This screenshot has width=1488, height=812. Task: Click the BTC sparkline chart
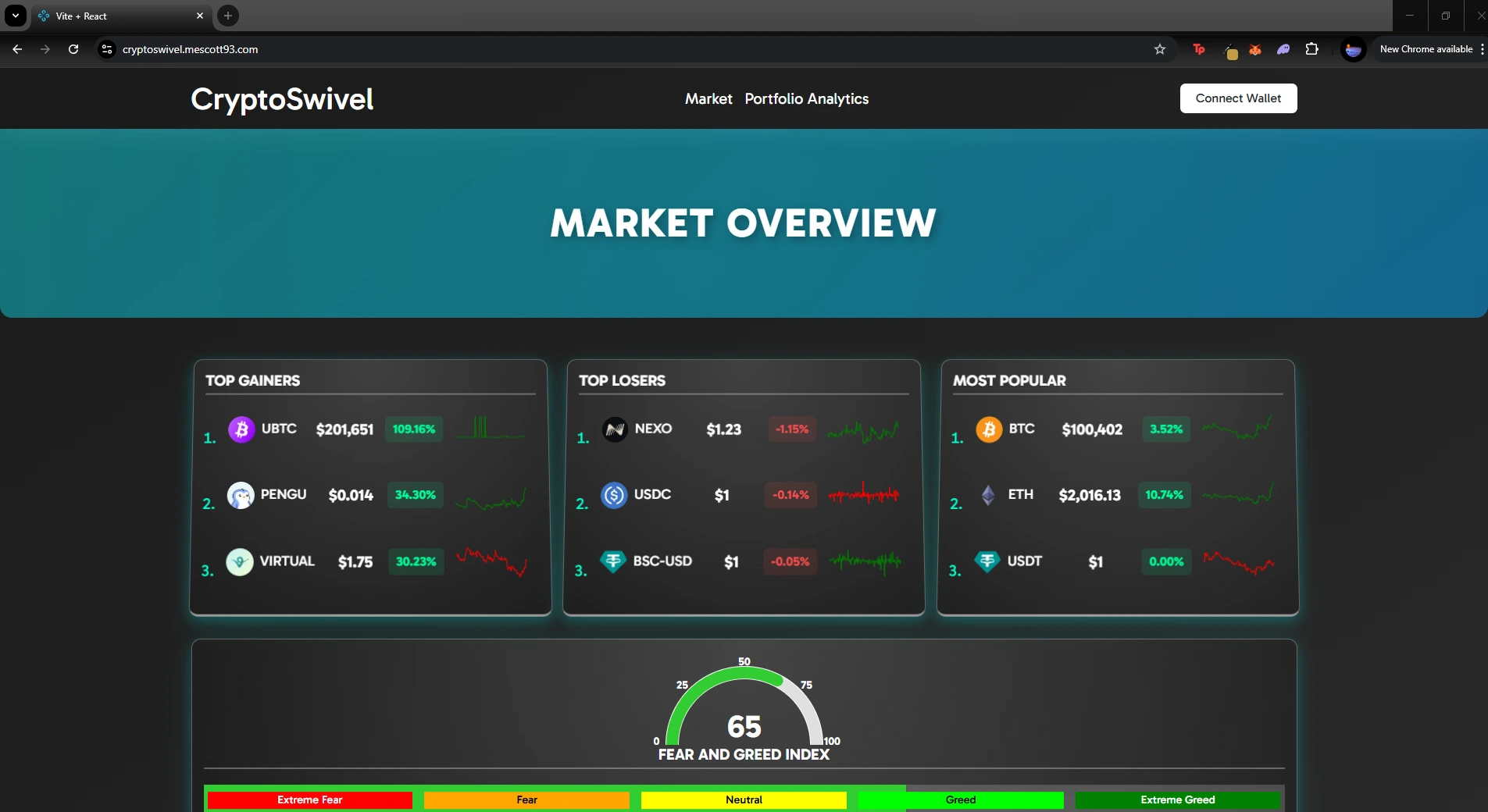click(x=1238, y=428)
